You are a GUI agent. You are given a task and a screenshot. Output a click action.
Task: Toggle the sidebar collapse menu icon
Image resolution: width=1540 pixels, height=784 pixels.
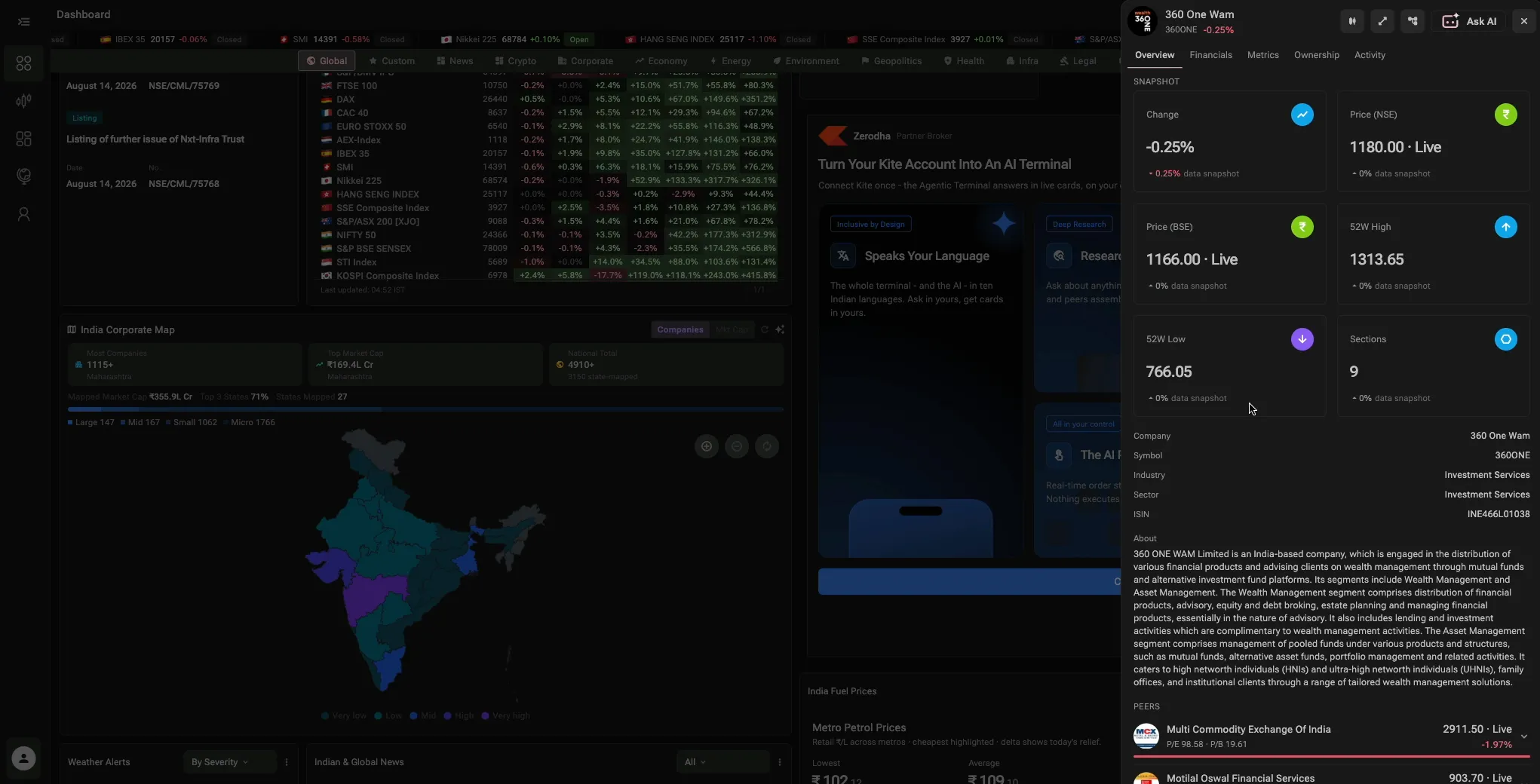point(24,22)
